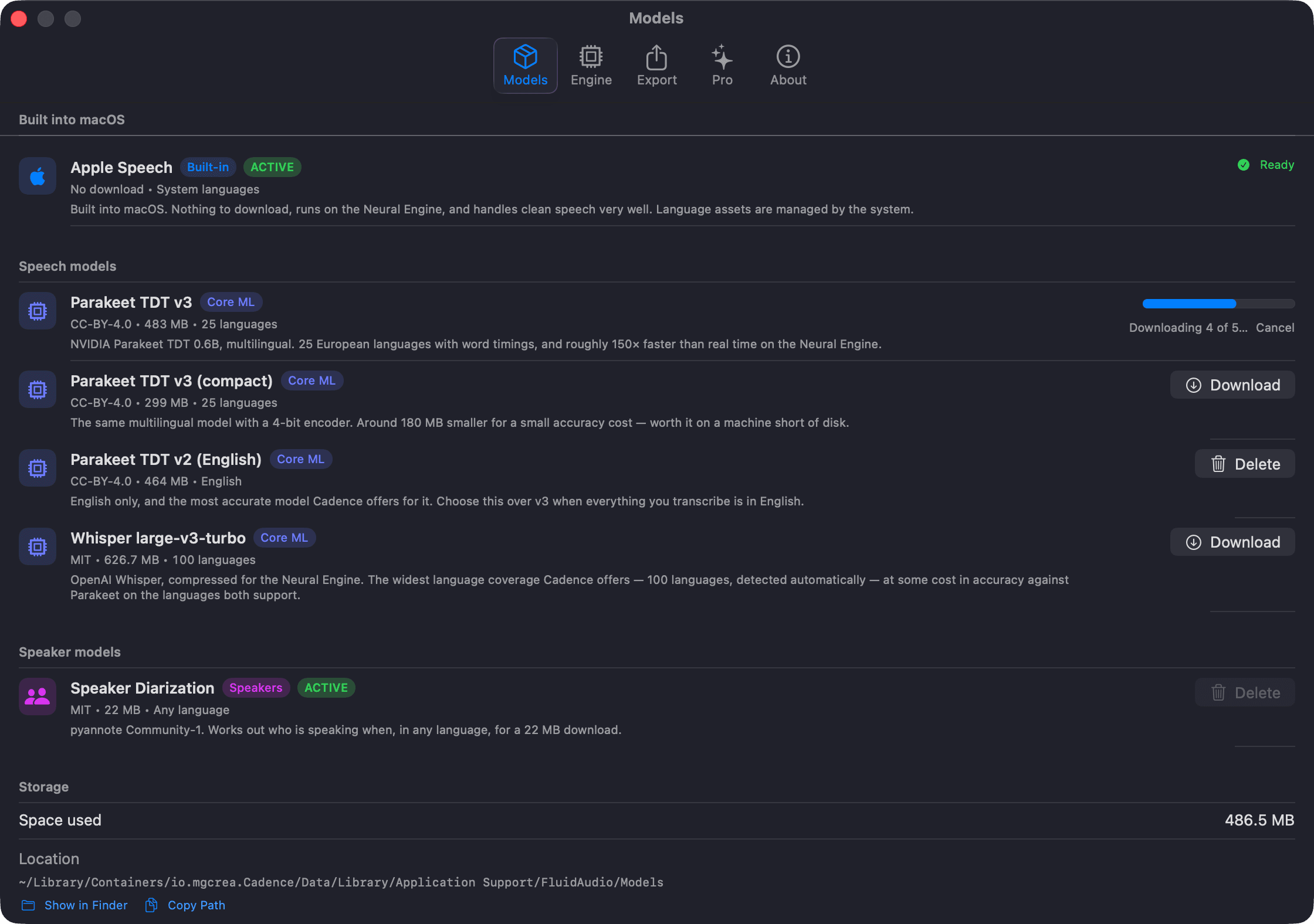The height and width of the screenshot is (924, 1314).
Task: Click the Apple Speech apple icon
Action: point(38,176)
